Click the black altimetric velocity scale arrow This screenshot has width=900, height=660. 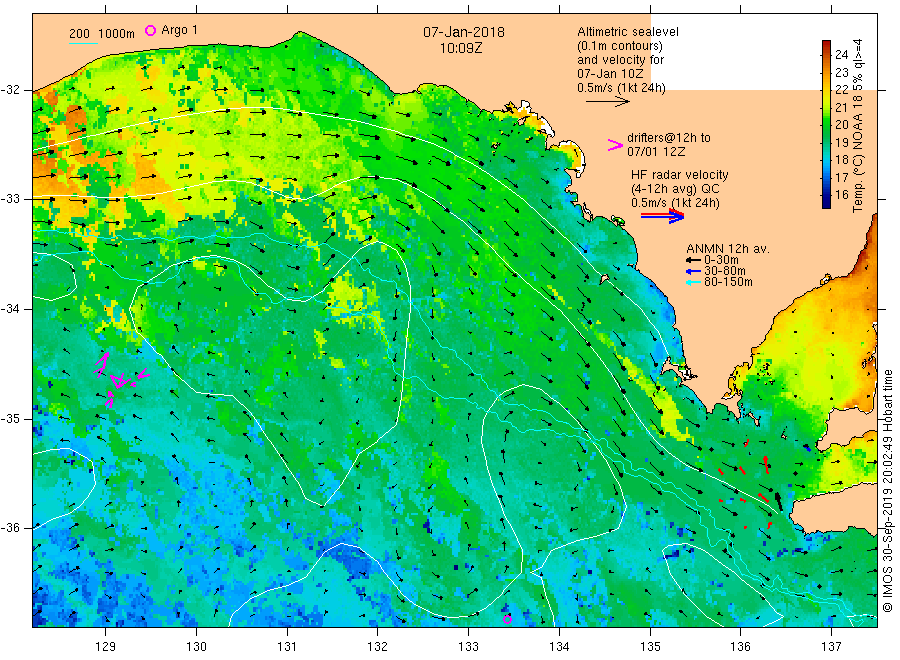coord(607,102)
